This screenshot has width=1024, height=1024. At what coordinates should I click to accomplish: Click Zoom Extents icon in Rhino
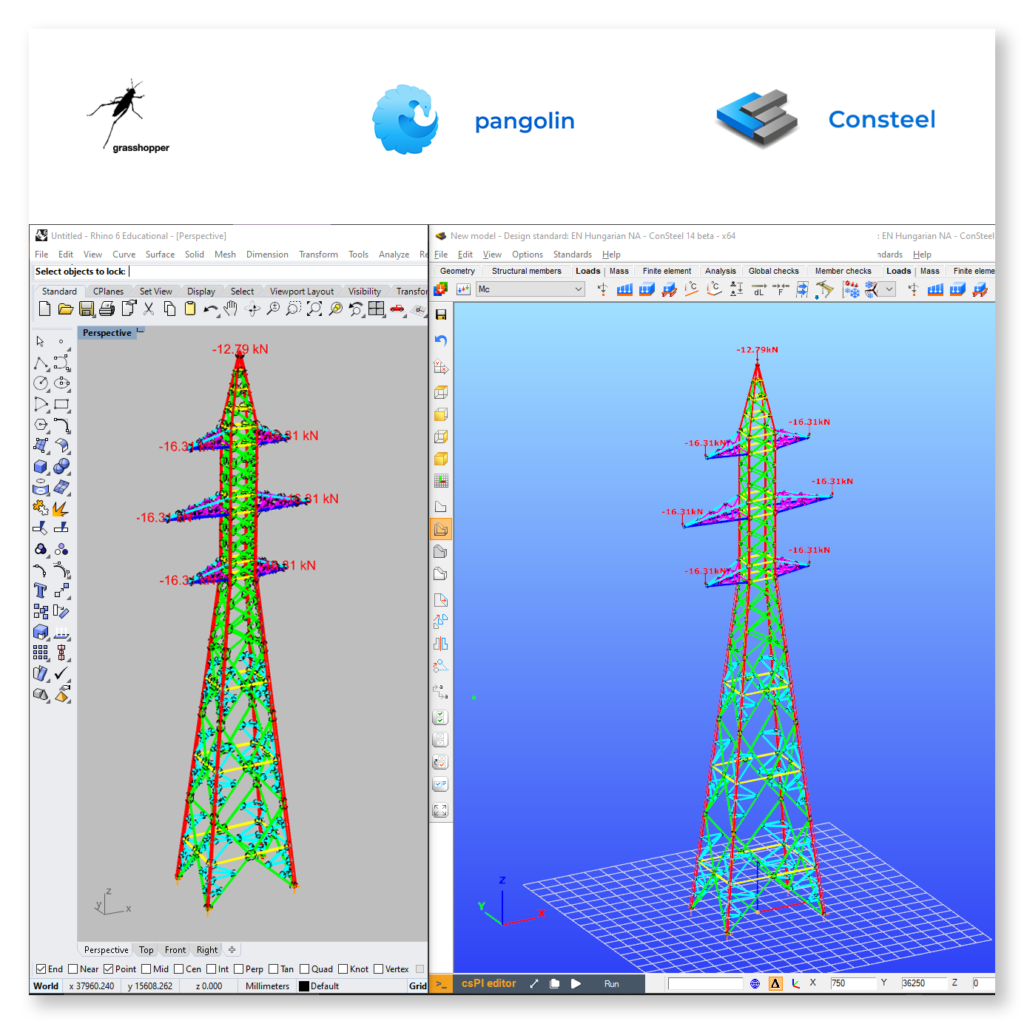pos(315,309)
